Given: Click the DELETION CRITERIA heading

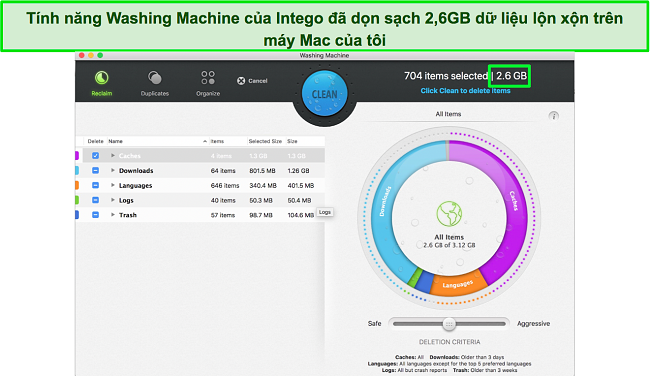Looking at the screenshot, I should [x=449, y=342].
